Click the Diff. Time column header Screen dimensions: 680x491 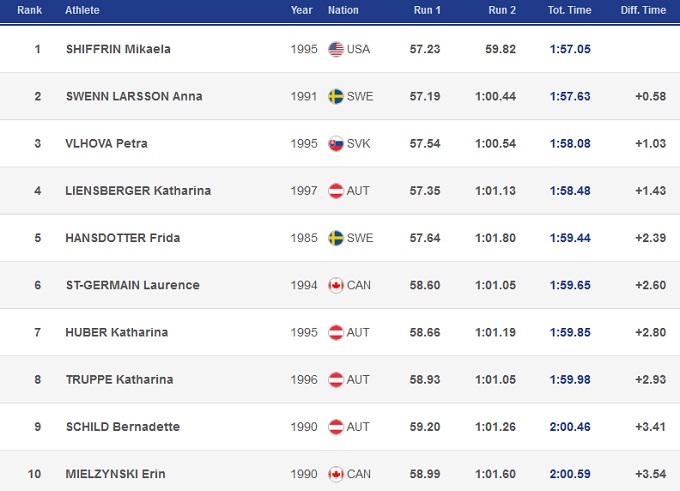click(641, 10)
